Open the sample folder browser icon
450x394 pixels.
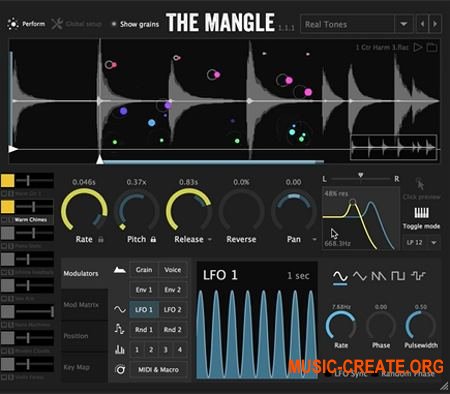click(x=432, y=47)
